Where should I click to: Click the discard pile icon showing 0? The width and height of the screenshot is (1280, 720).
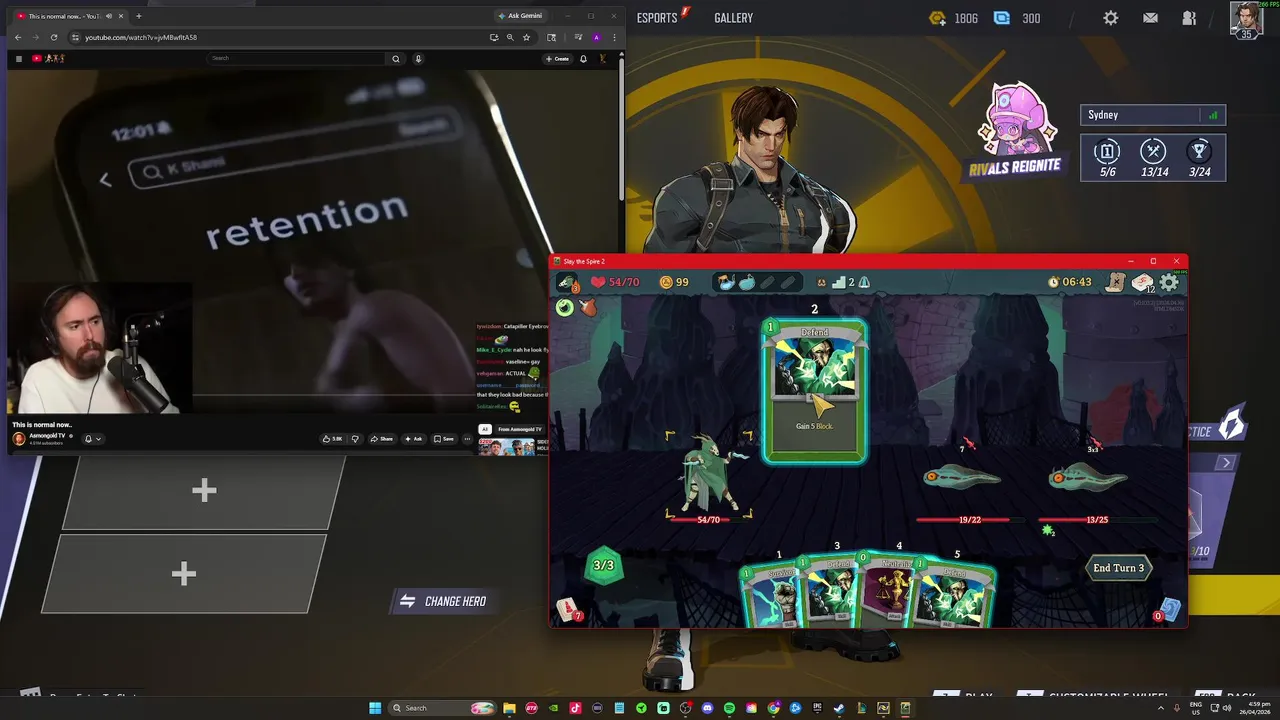[x=1168, y=610]
